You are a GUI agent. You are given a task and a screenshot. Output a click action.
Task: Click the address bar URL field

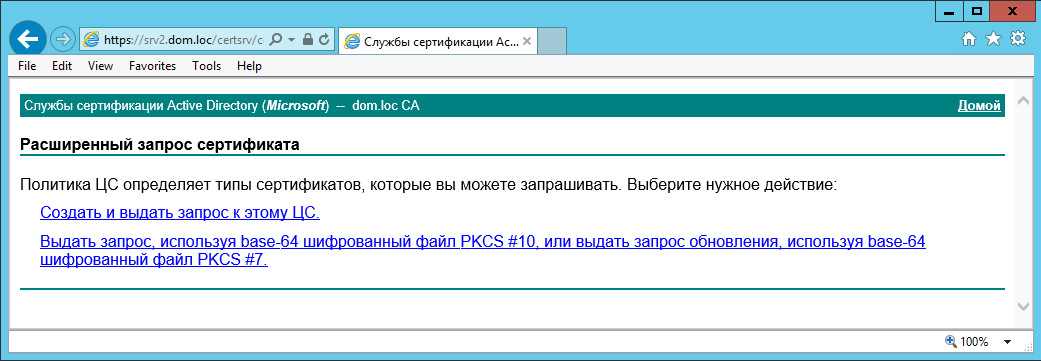click(x=183, y=40)
